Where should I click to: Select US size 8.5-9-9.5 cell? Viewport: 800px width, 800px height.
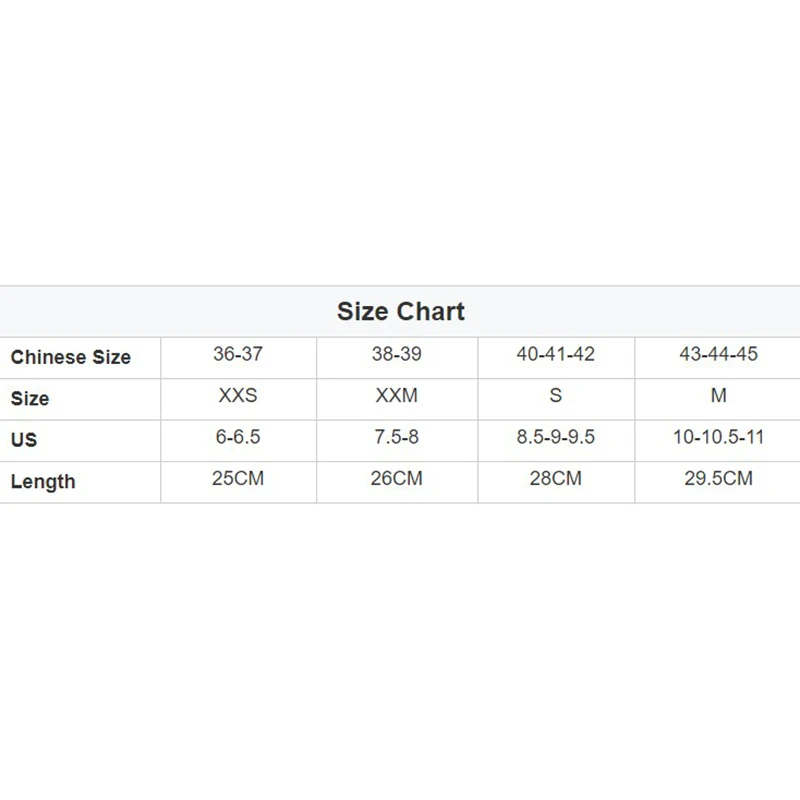click(556, 438)
